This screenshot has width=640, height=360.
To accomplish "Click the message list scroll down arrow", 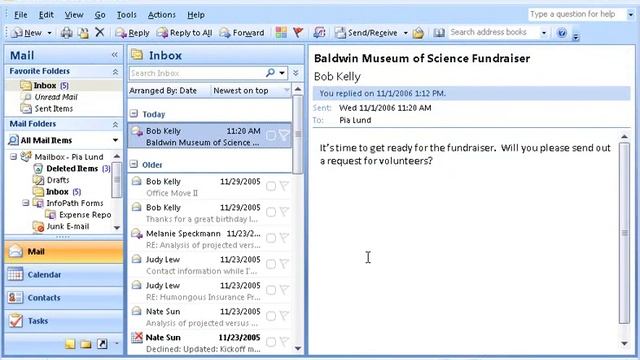I will click(x=298, y=348).
